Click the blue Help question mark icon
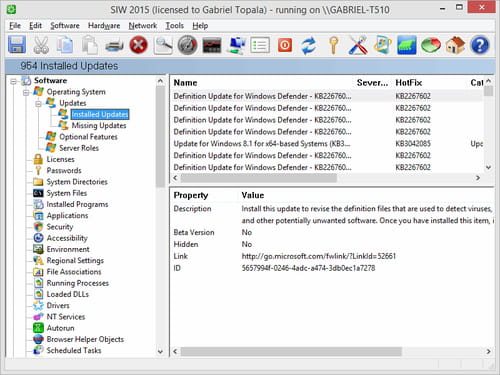 (x=480, y=45)
